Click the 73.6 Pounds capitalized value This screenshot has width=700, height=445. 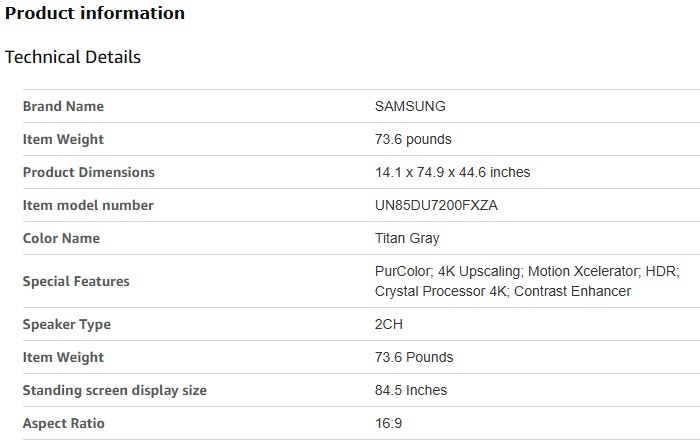click(x=414, y=357)
